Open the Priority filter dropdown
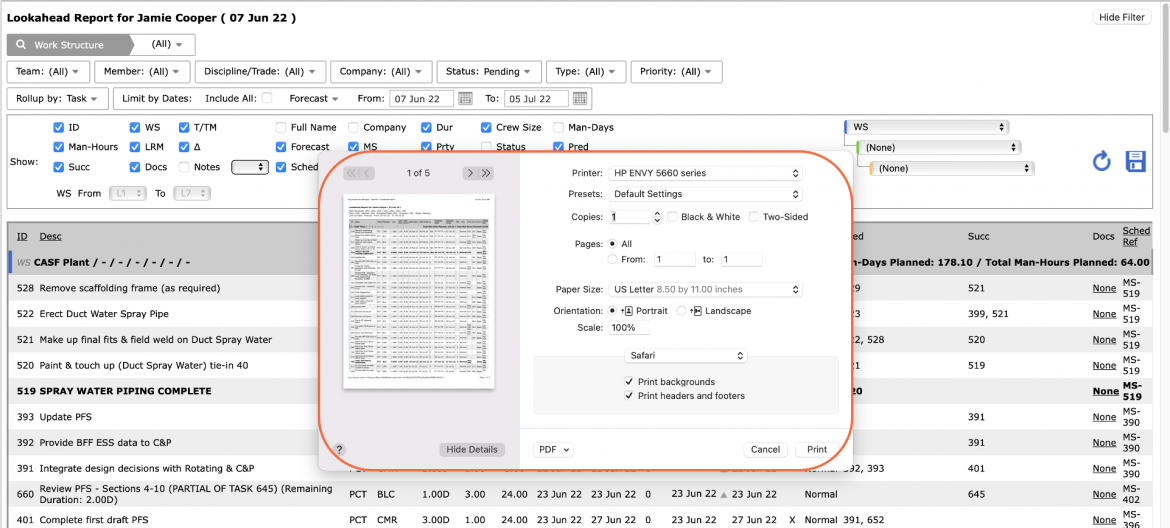This screenshot has height=528, width=1170. tap(676, 72)
